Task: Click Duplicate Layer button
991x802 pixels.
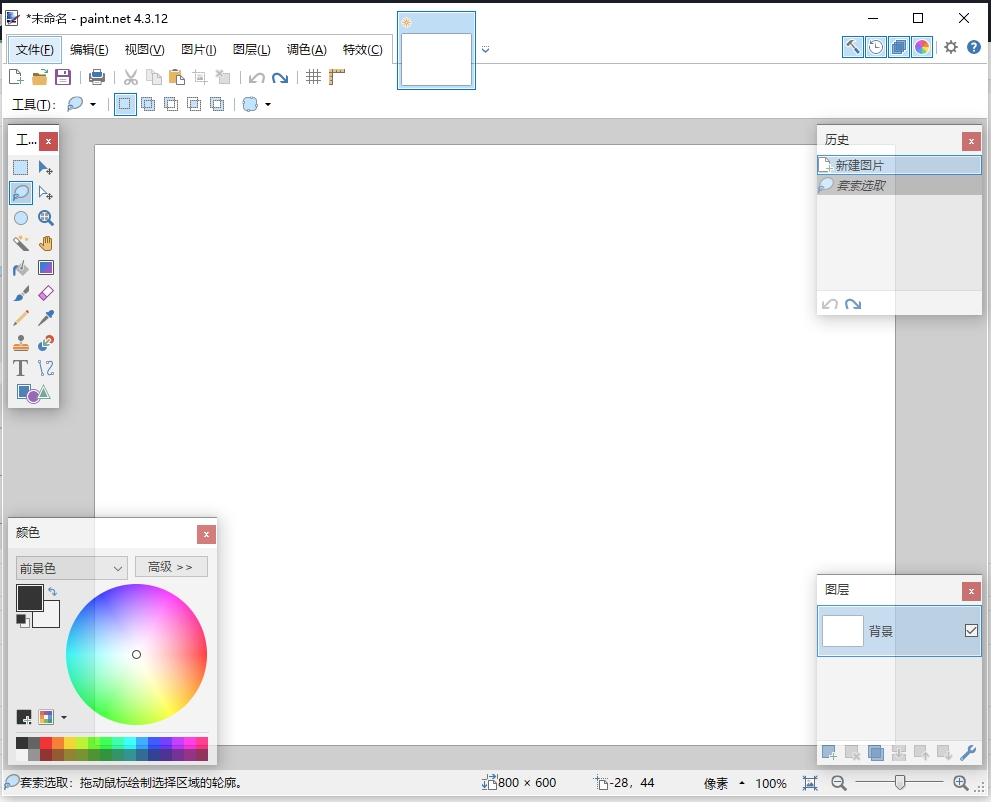Action: tap(875, 753)
